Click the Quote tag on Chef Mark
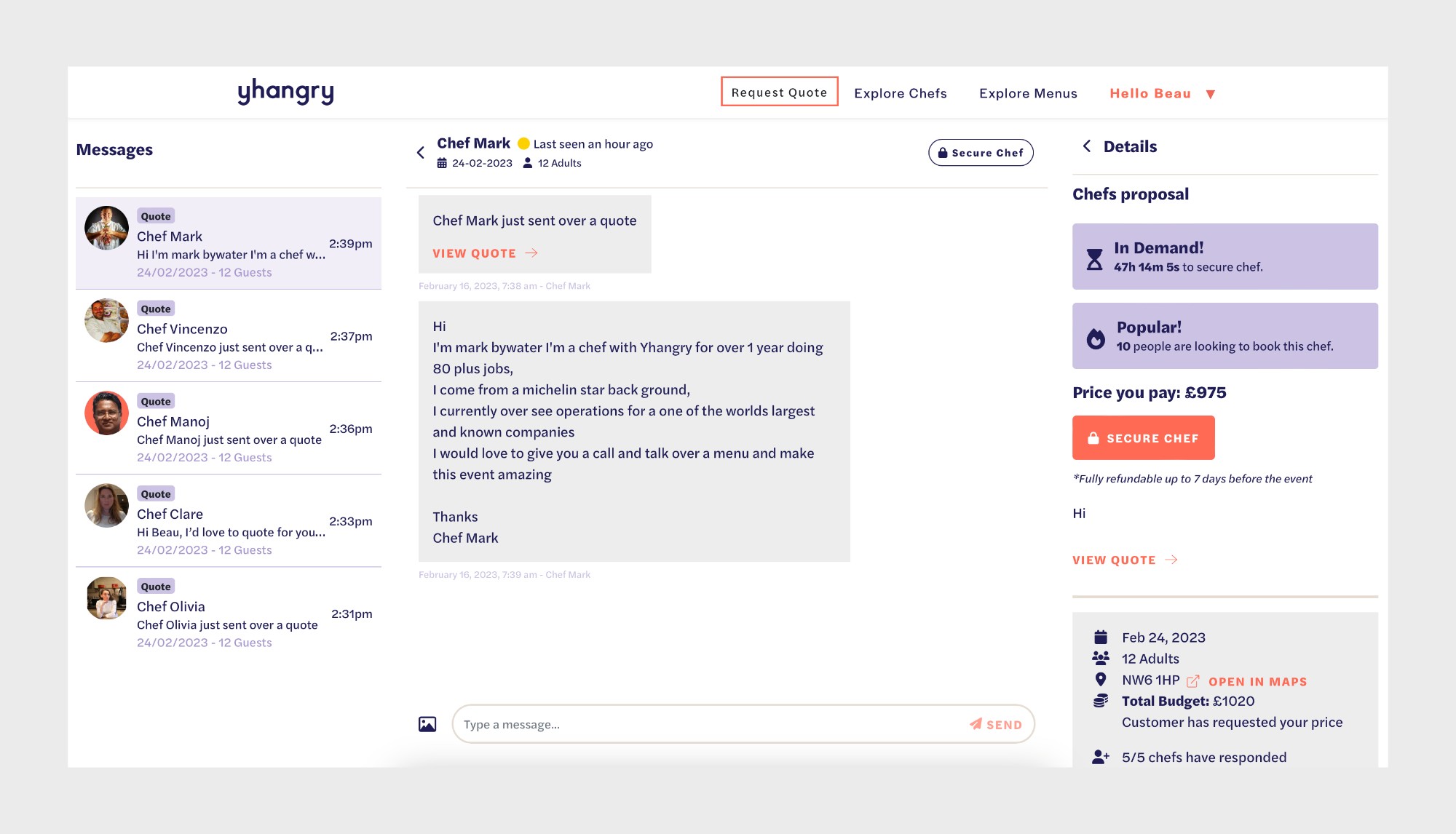Screen dimensions: 1456x834 pyautogui.click(x=156, y=216)
